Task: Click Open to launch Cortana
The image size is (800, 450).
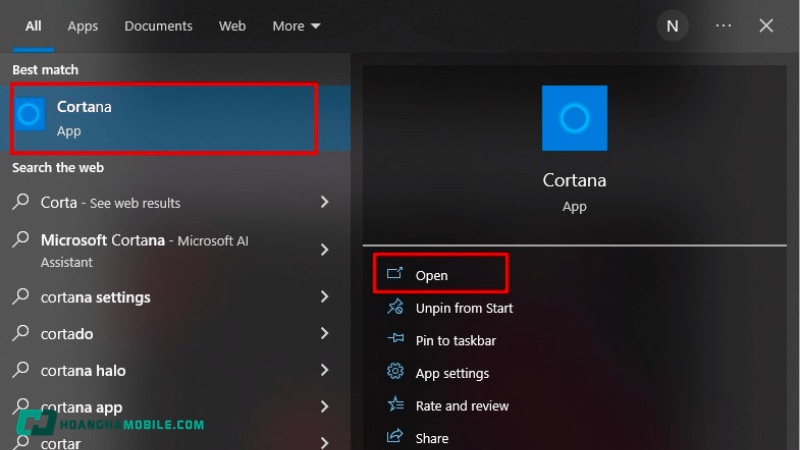Action: (x=432, y=275)
